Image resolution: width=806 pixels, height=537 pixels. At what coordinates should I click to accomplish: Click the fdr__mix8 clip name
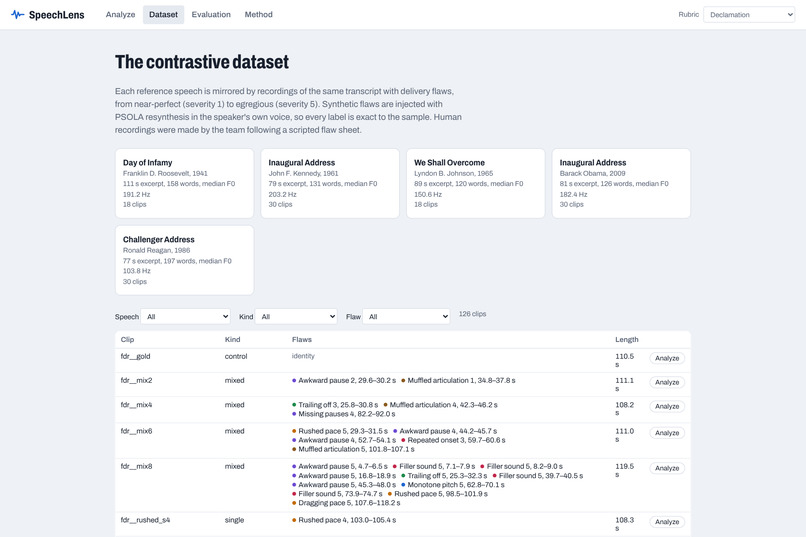coord(136,466)
